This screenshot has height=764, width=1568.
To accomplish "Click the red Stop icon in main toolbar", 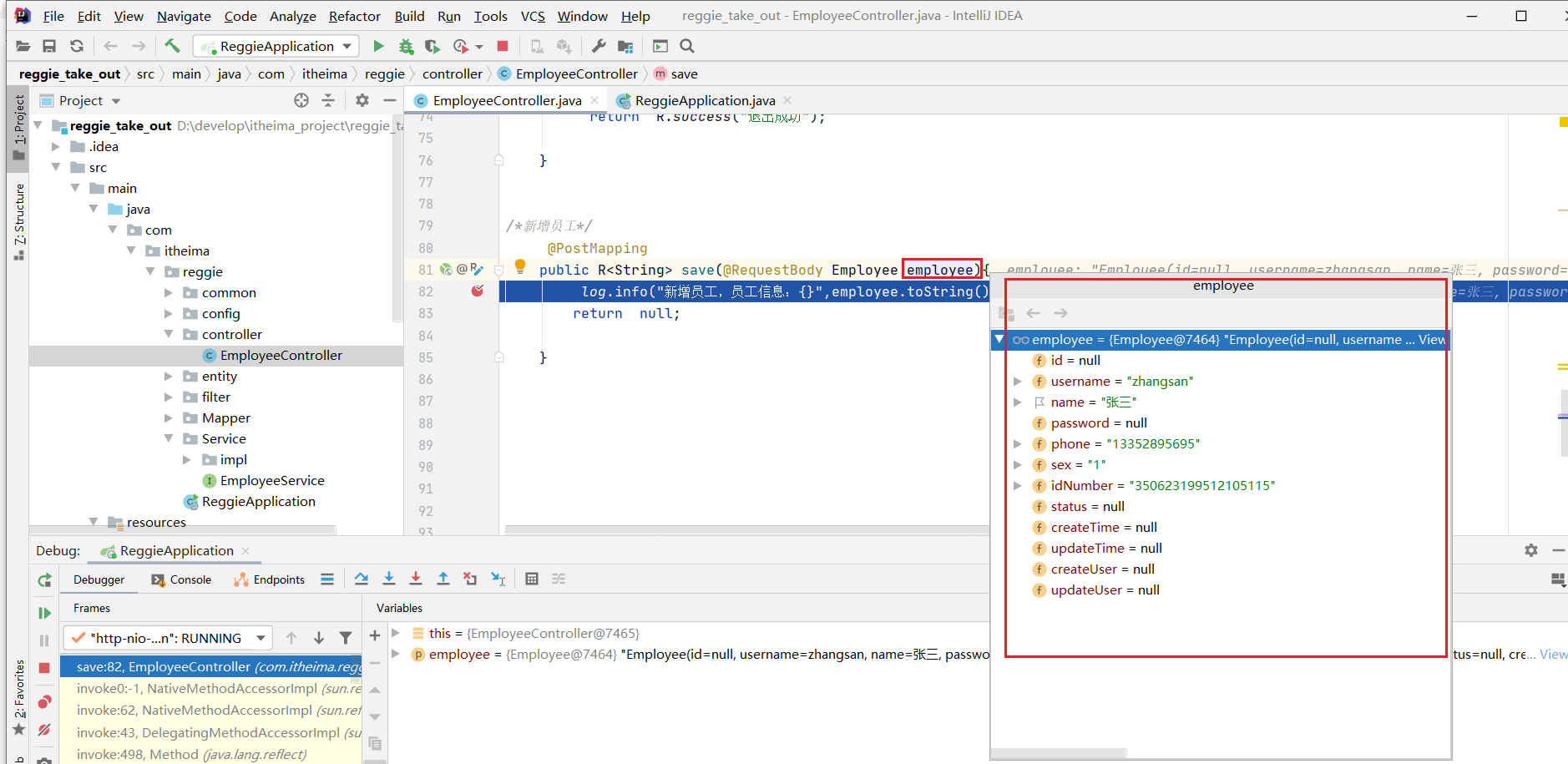I will [503, 46].
